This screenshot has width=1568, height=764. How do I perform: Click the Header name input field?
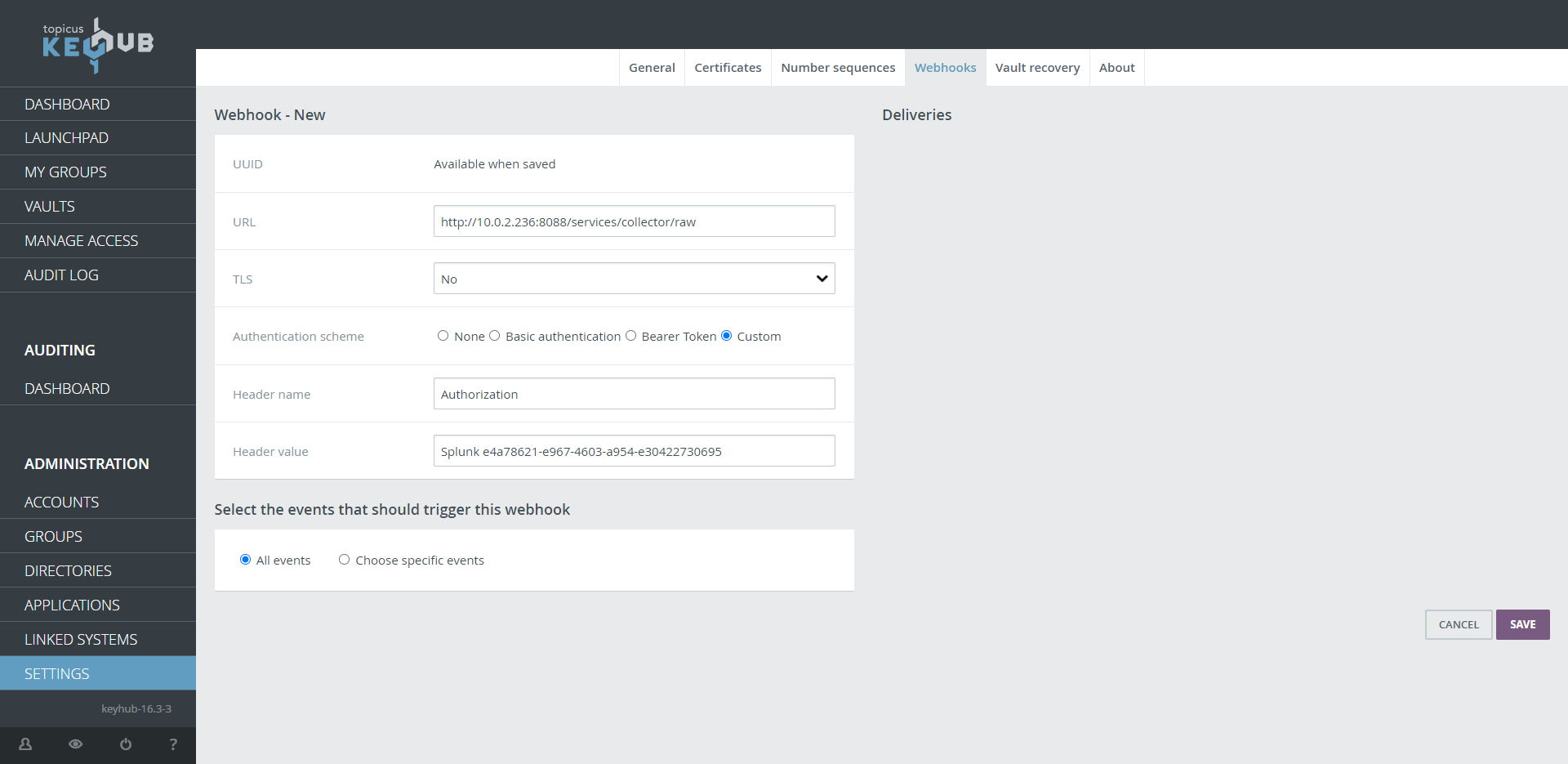coord(634,394)
